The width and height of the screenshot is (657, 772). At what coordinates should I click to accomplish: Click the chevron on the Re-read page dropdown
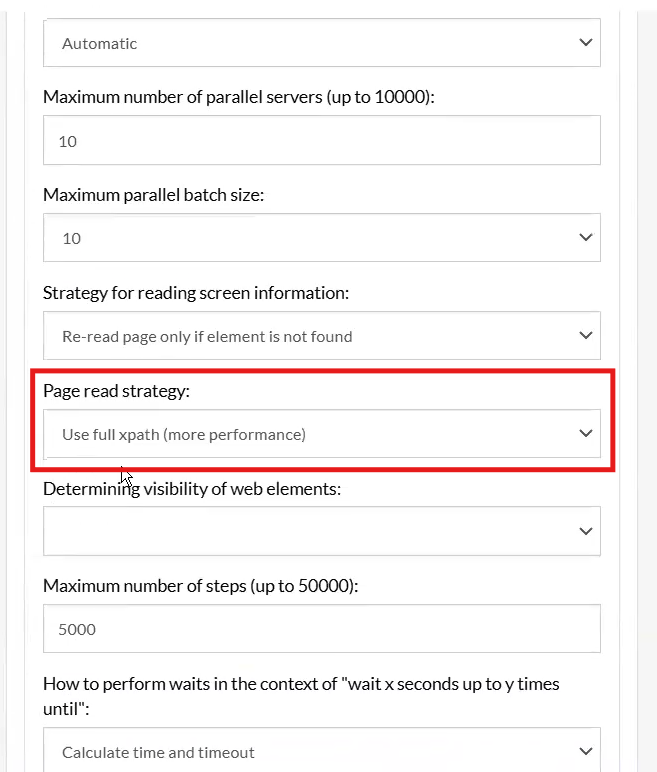click(586, 336)
